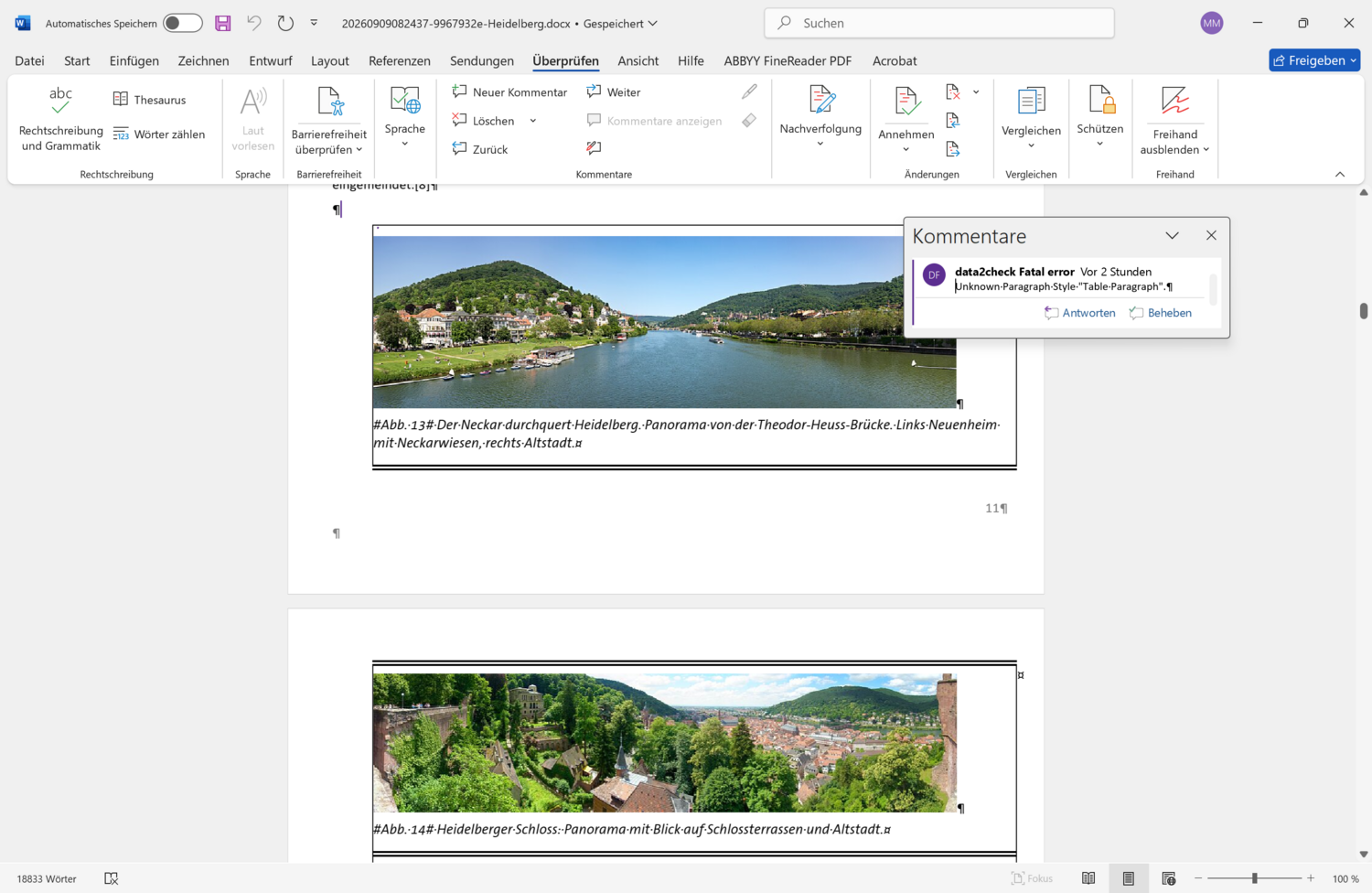Click Barrierefreiheit überprüfen icon
1372x893 pixels.
point(329,102)
